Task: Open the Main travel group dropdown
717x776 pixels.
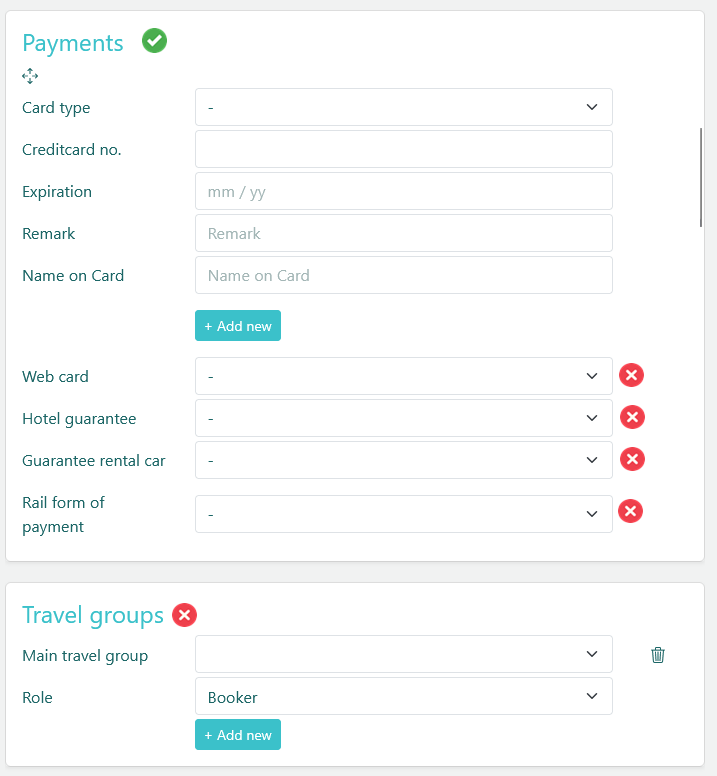Action: (403, 654)
